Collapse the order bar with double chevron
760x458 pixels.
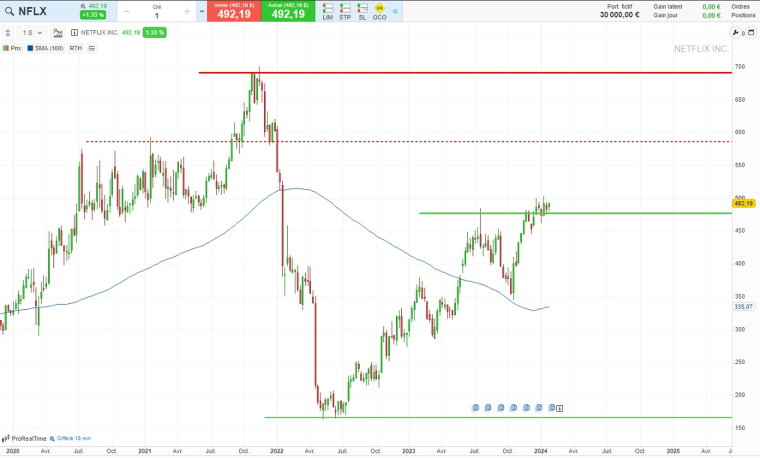pyautogui.click(x=396, y=11)
